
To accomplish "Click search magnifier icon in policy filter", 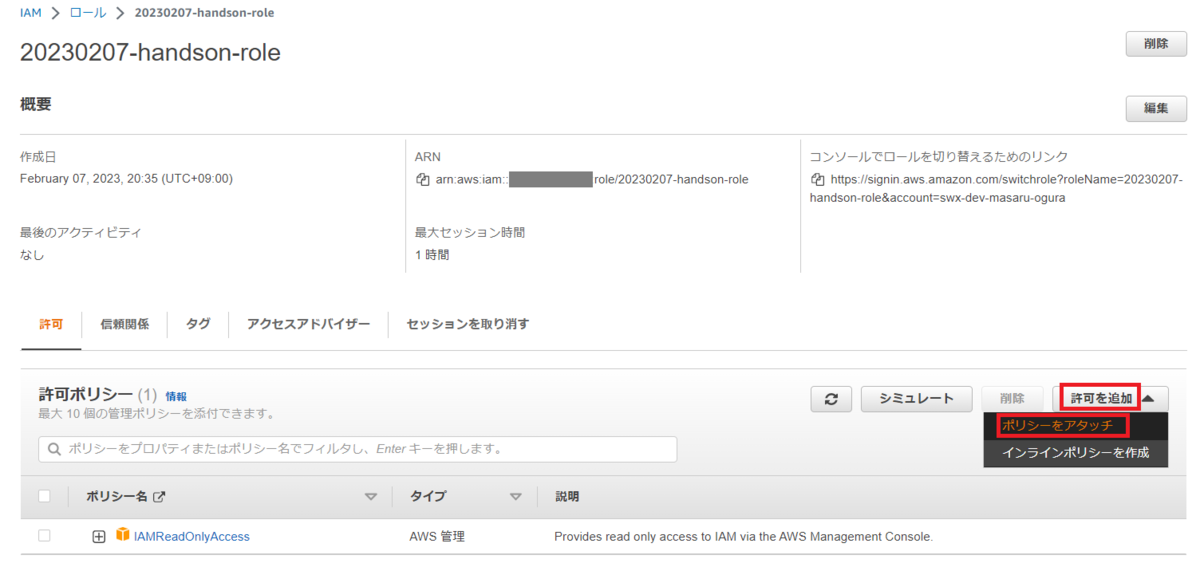I will (x=55, y=449).
